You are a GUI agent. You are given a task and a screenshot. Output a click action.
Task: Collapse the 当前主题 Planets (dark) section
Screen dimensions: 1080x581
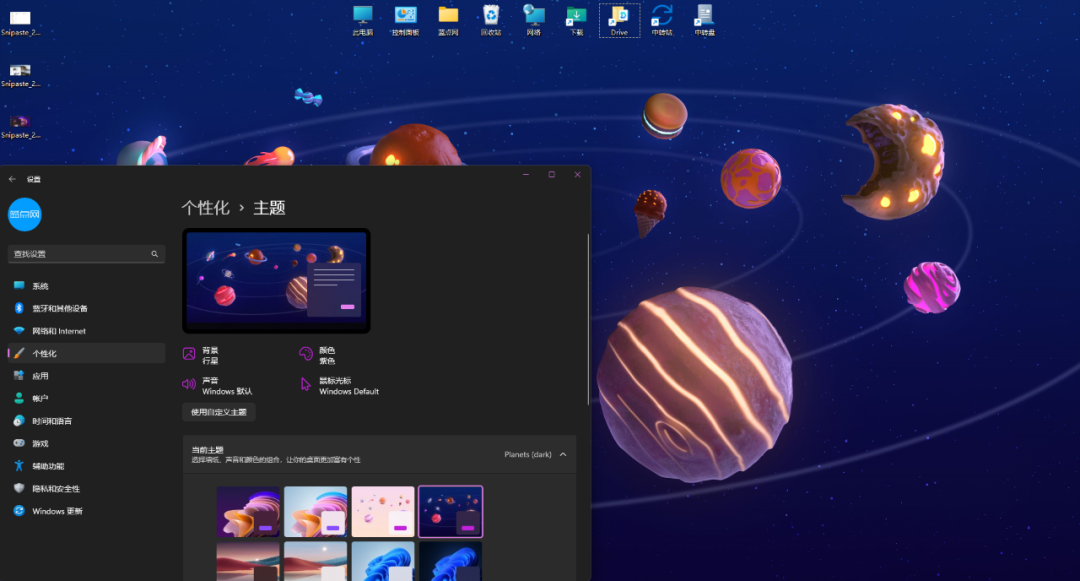click(x=563, y=454)
